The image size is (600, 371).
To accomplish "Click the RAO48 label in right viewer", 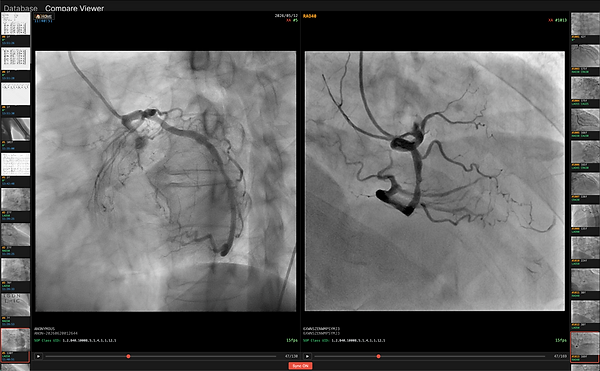I will (x=310, y=16).
